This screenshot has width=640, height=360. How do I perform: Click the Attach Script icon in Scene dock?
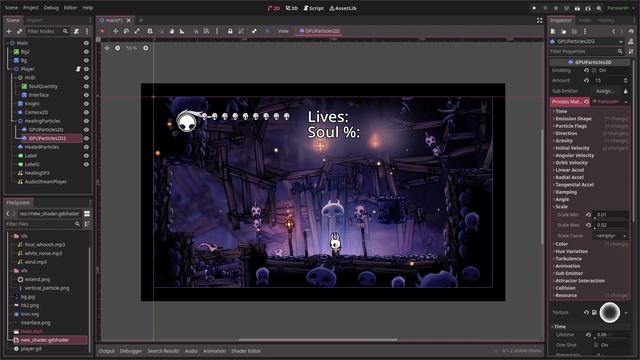pos(76,31)
